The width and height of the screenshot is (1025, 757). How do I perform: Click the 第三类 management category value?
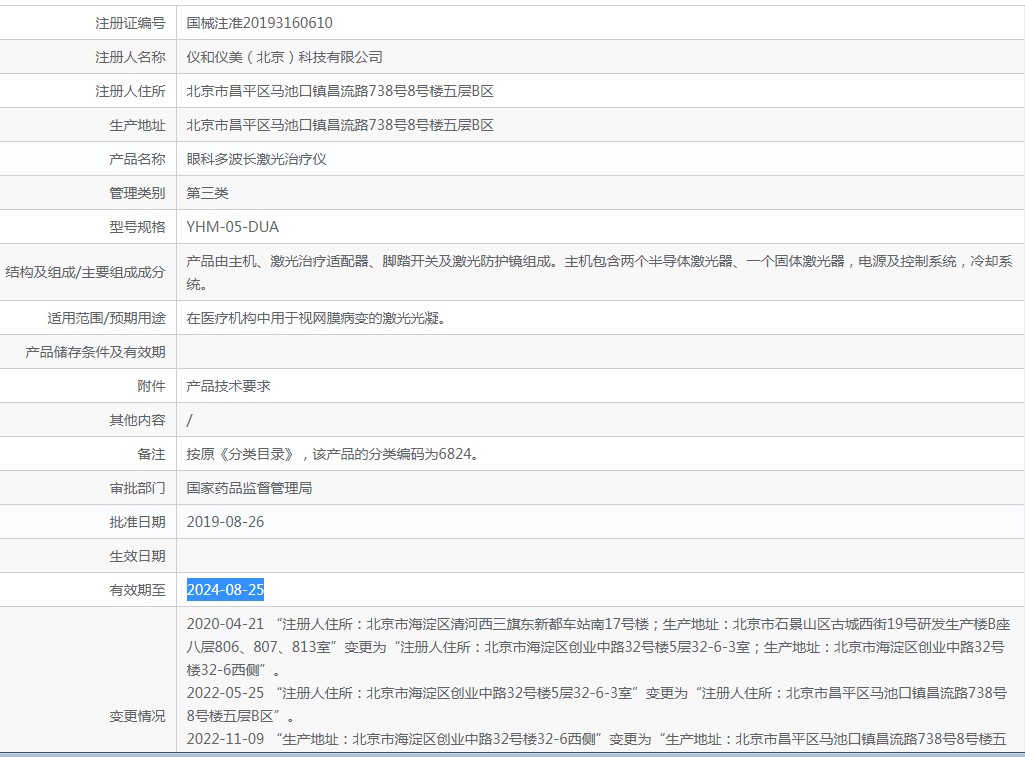(208, 193)
